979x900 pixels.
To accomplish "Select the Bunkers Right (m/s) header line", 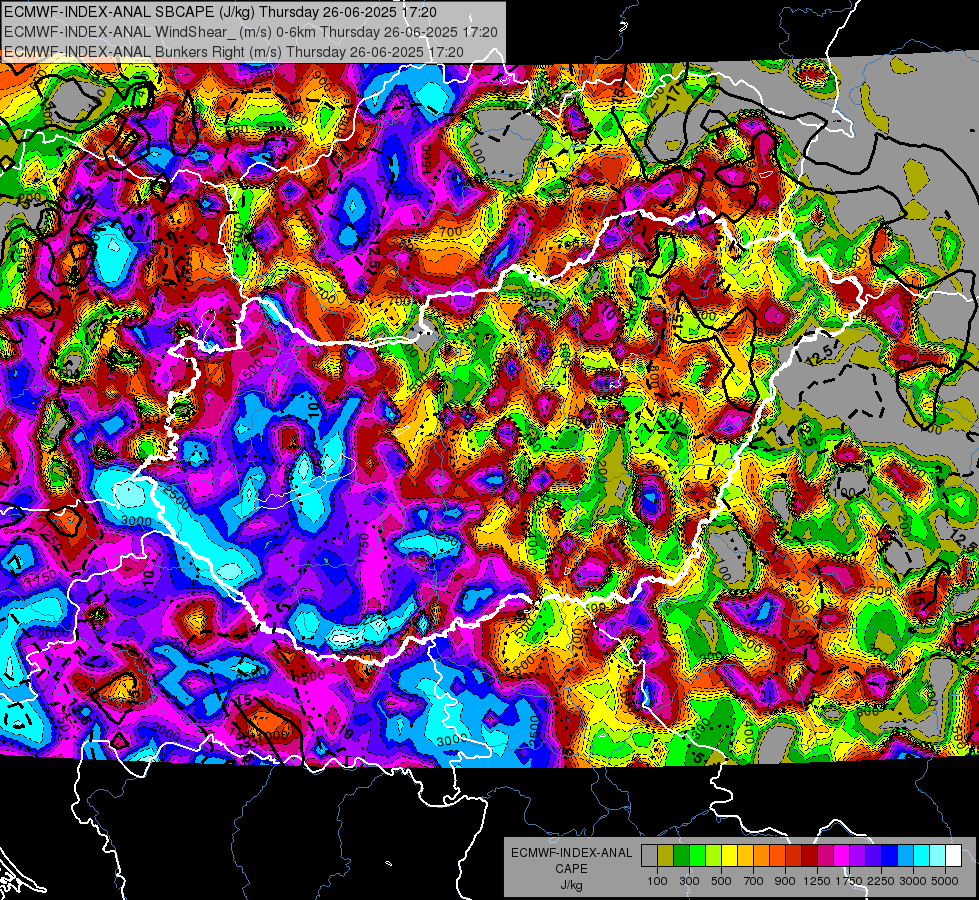I will point(234,52).
